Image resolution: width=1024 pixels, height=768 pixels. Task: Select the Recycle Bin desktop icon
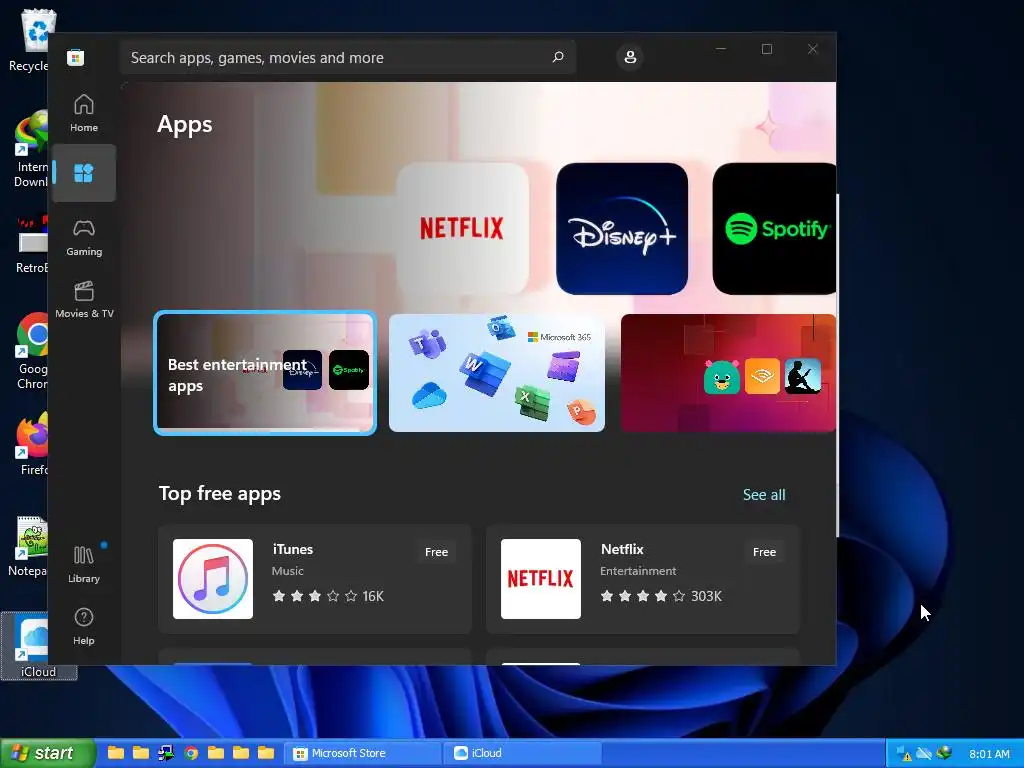pos(29,39)
